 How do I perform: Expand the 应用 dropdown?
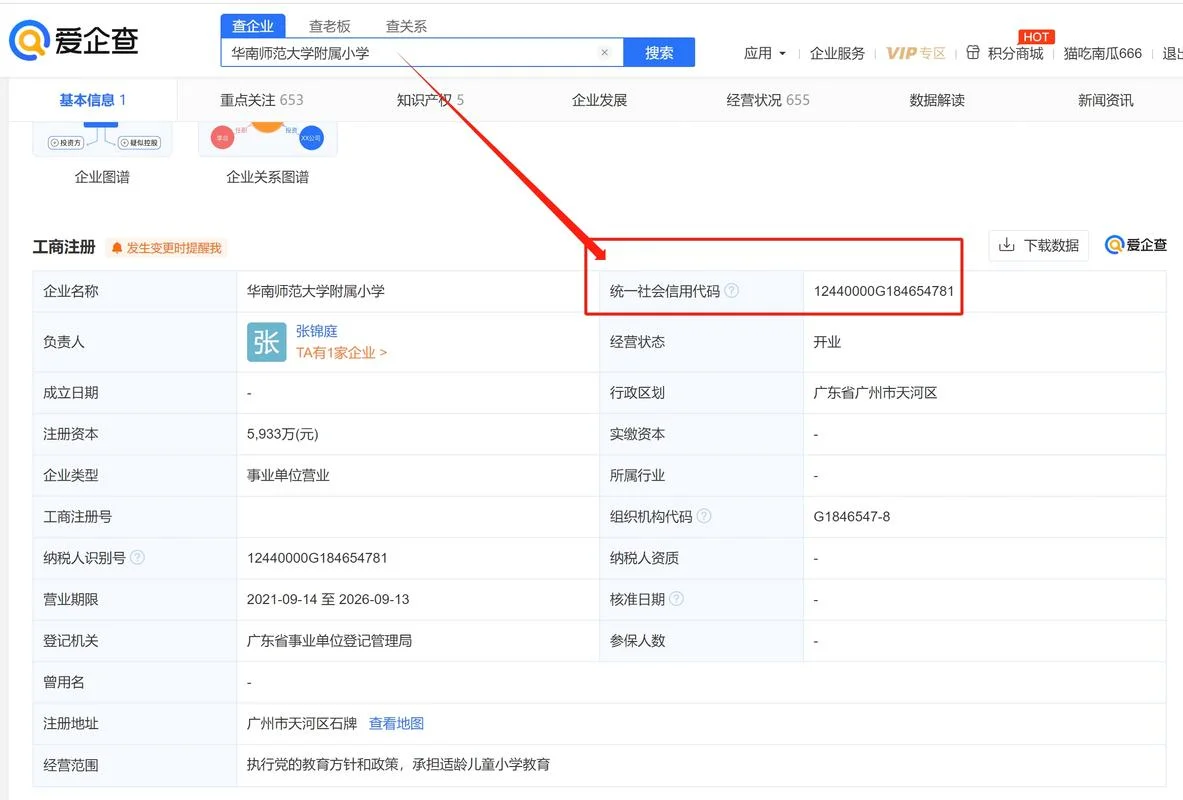click(765, 53)
